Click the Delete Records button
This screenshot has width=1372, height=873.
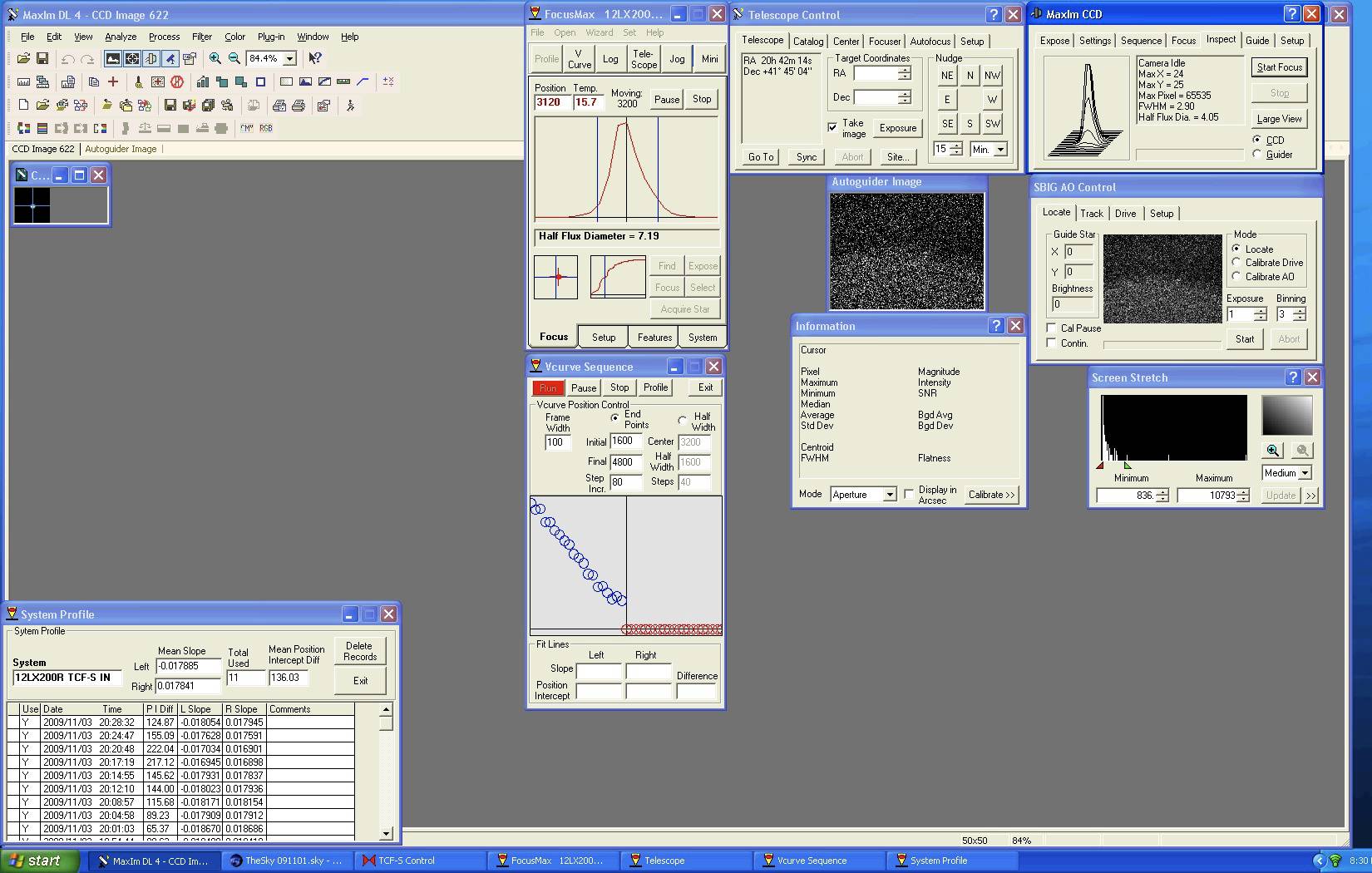[x=360, y=651]
